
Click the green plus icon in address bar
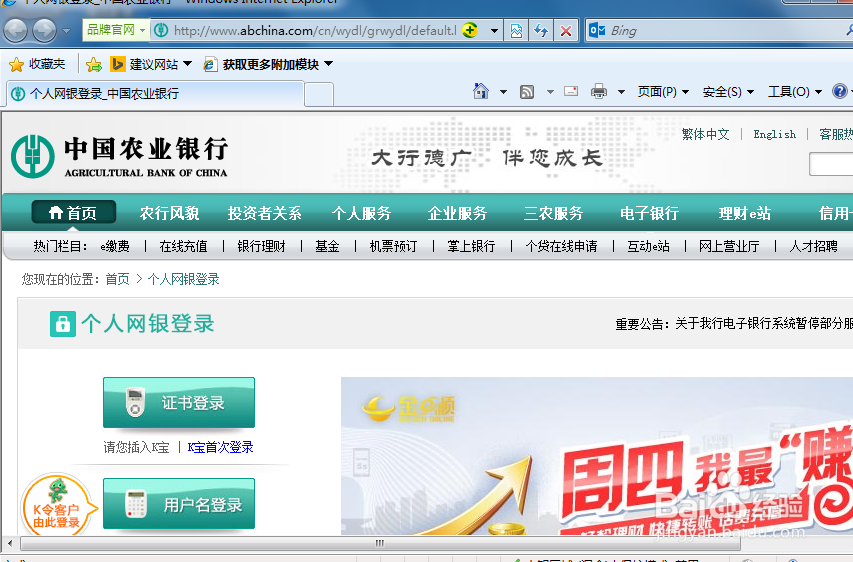[x=470, y=30]
